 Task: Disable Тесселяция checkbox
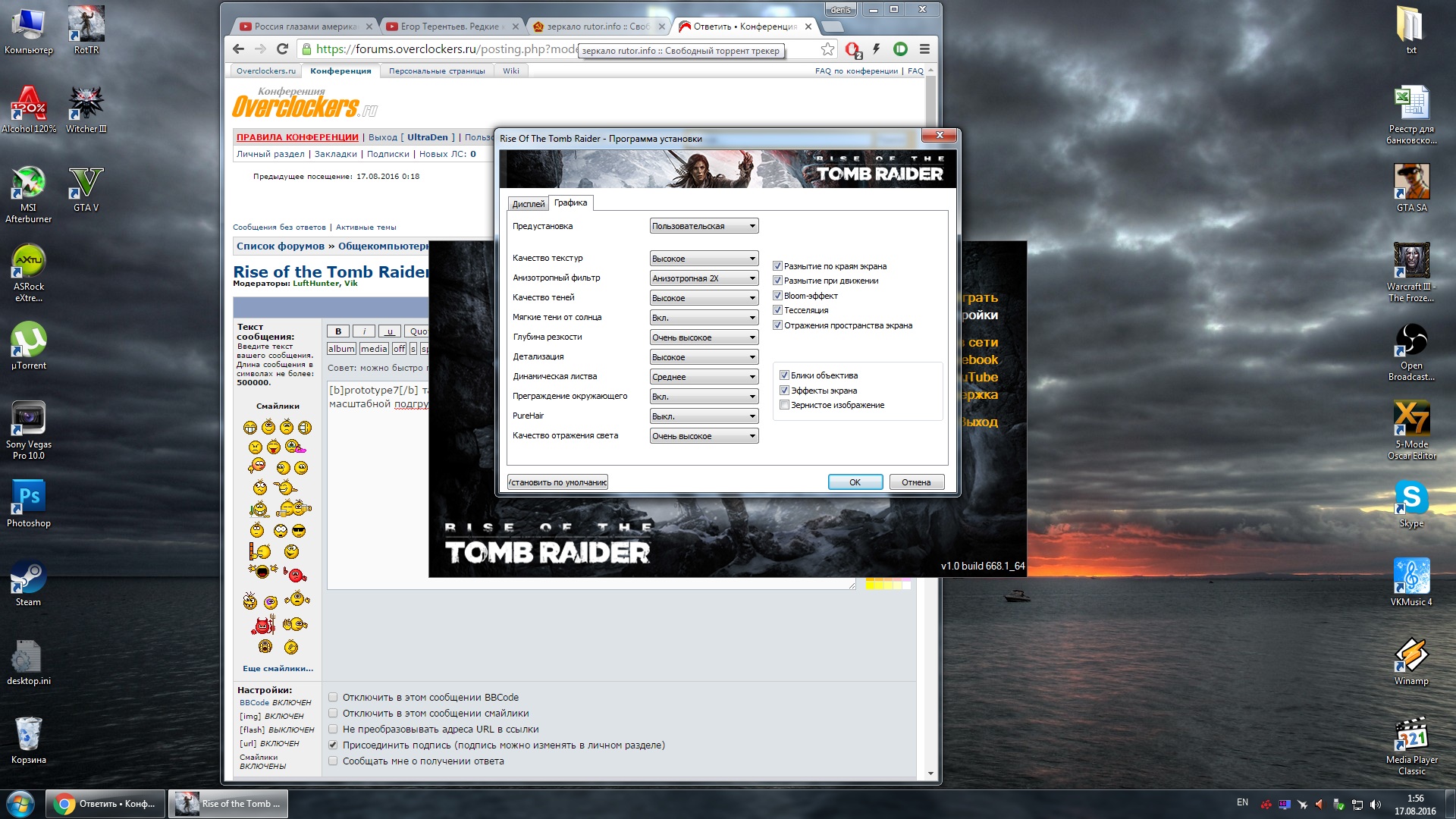click(x=777, y=310)
